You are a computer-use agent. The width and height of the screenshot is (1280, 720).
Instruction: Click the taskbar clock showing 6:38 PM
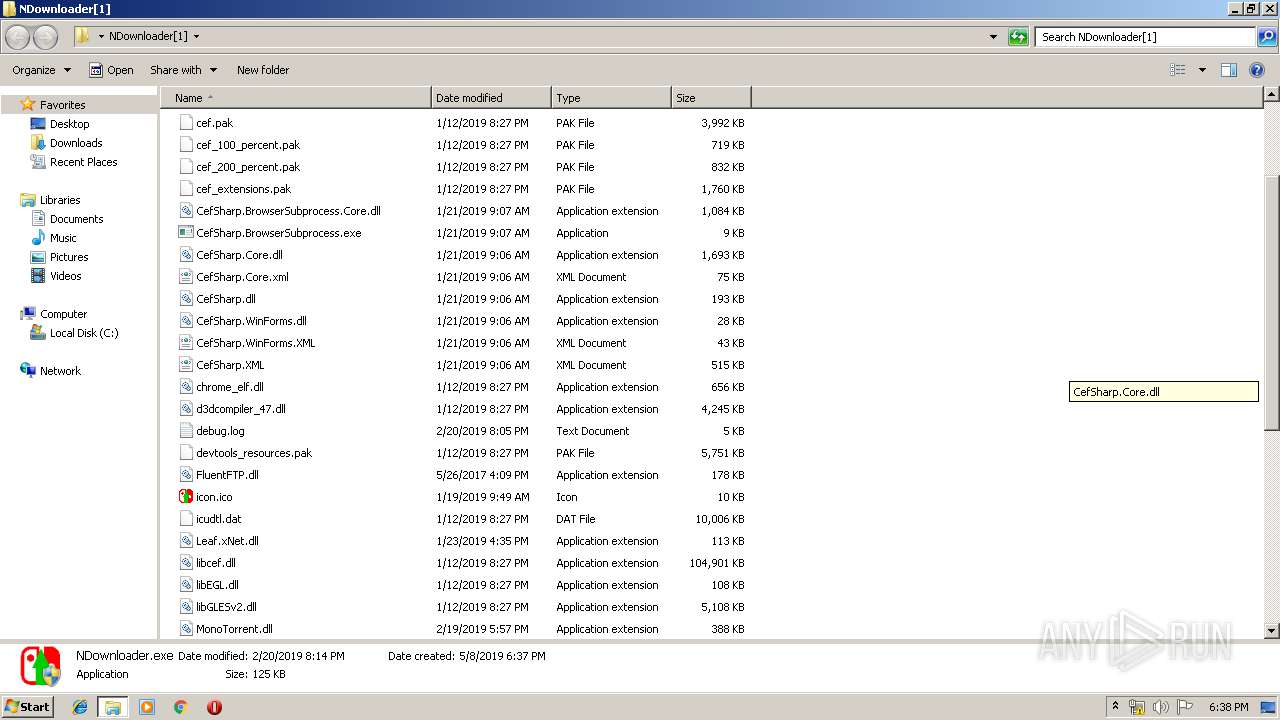1228,707
